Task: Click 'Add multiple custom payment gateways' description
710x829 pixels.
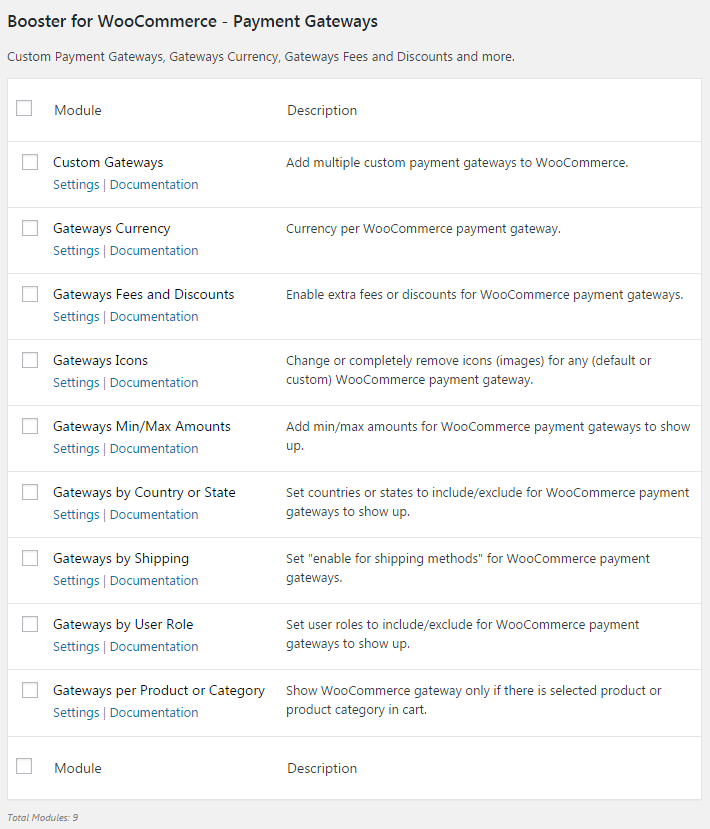Action: click(x=457, y=163)
